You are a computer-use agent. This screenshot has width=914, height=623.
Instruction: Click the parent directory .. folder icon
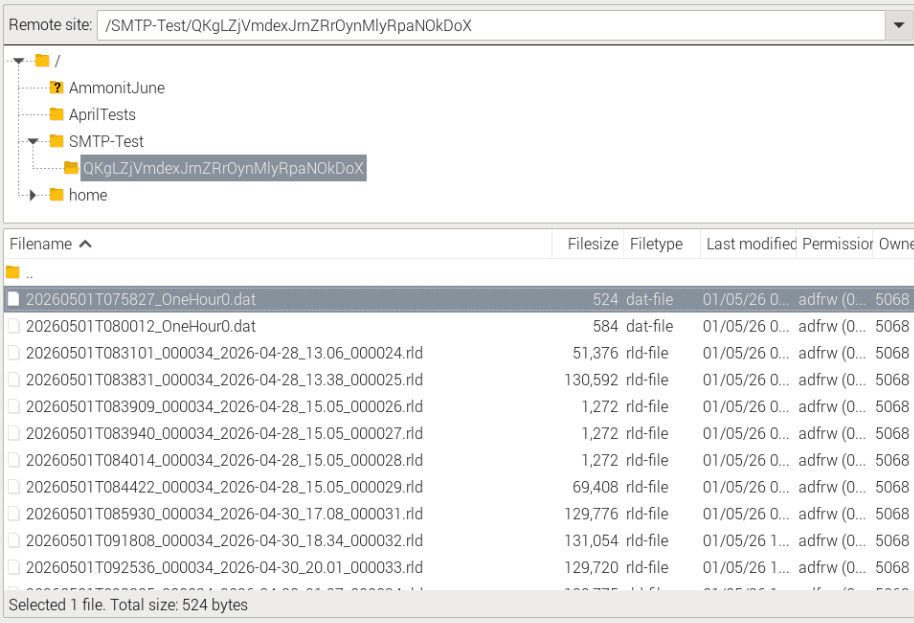click(x=13, y=272)
